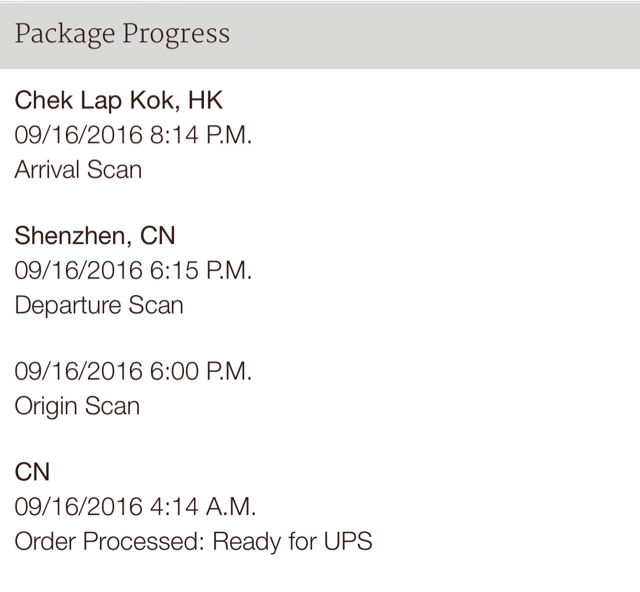Viewport: 640px width, 592px height.
Task: Select the 09/16/2016 6:00 P.M. timestamp
Action: click(x=133, y=371)
